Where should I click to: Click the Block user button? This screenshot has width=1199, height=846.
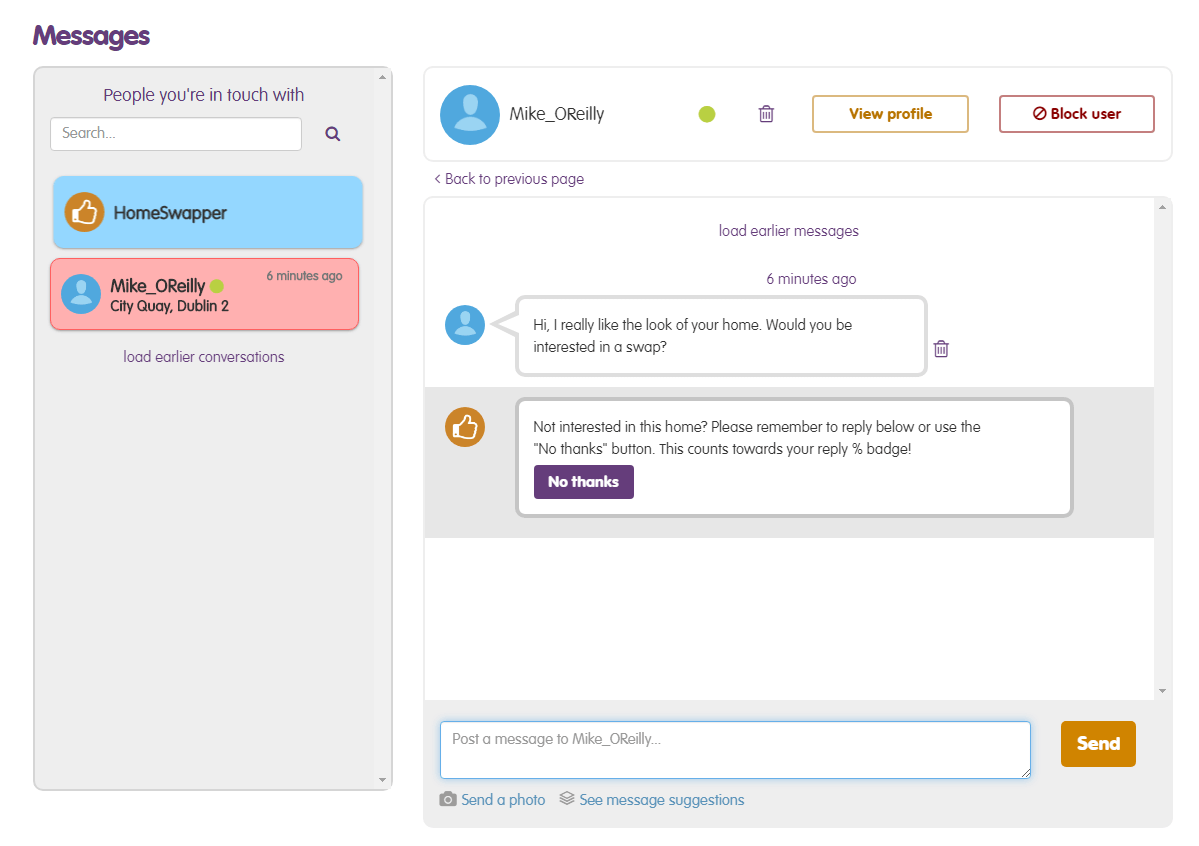coord(1076,114)
